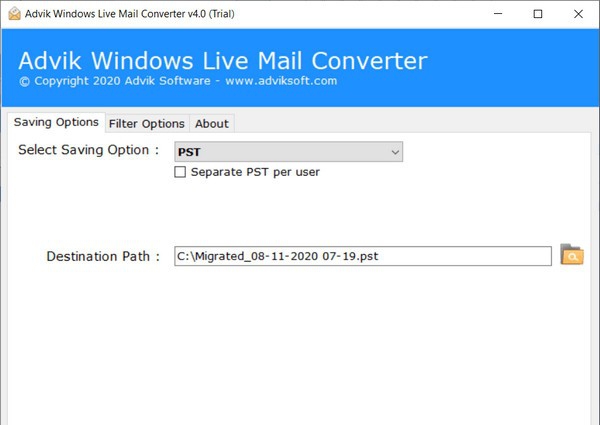
Task: Switch to the Saving Options tab
Action: tap(56, 122)
